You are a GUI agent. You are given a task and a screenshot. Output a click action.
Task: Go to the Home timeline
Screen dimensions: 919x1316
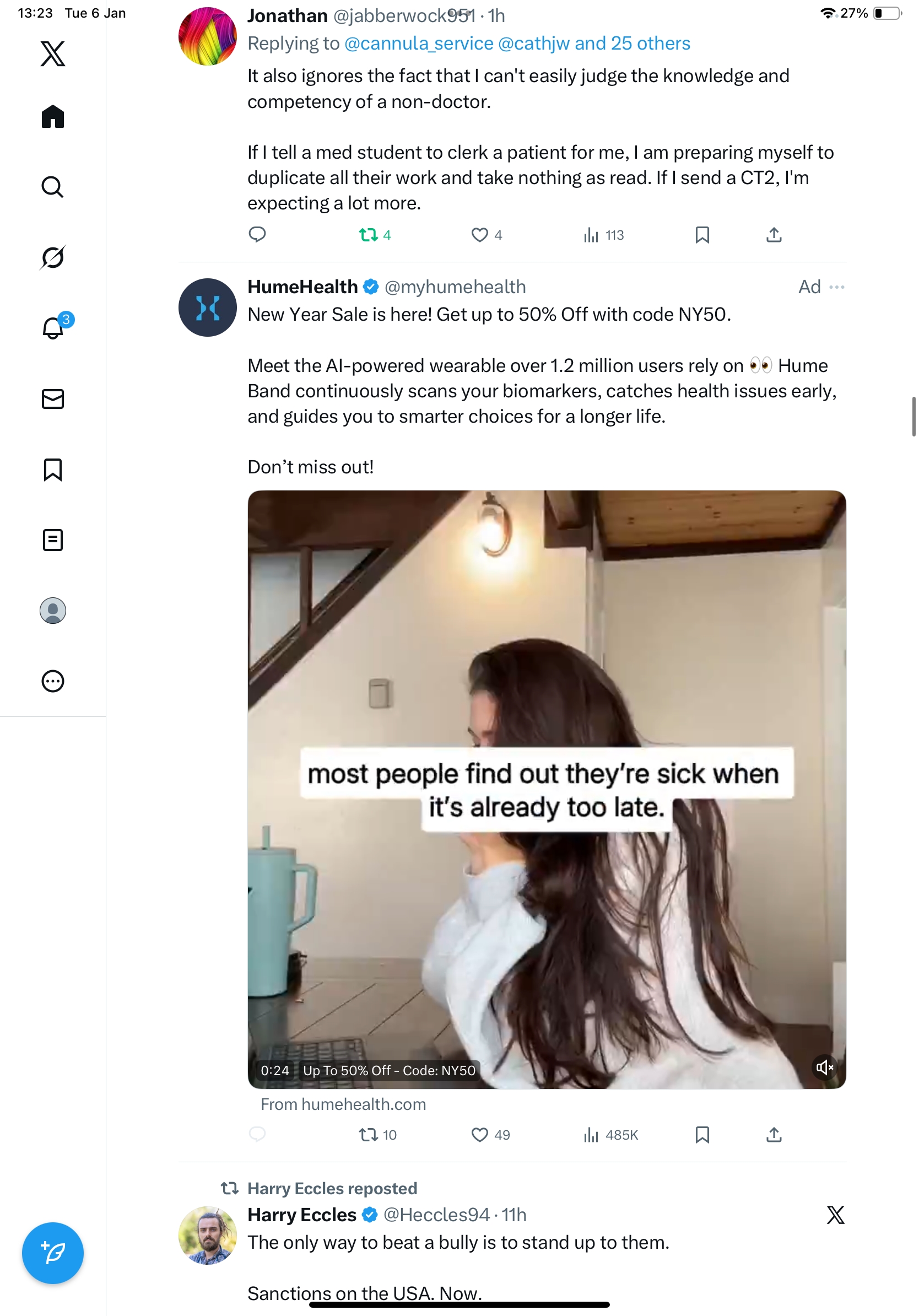click(x=53, y=117)
